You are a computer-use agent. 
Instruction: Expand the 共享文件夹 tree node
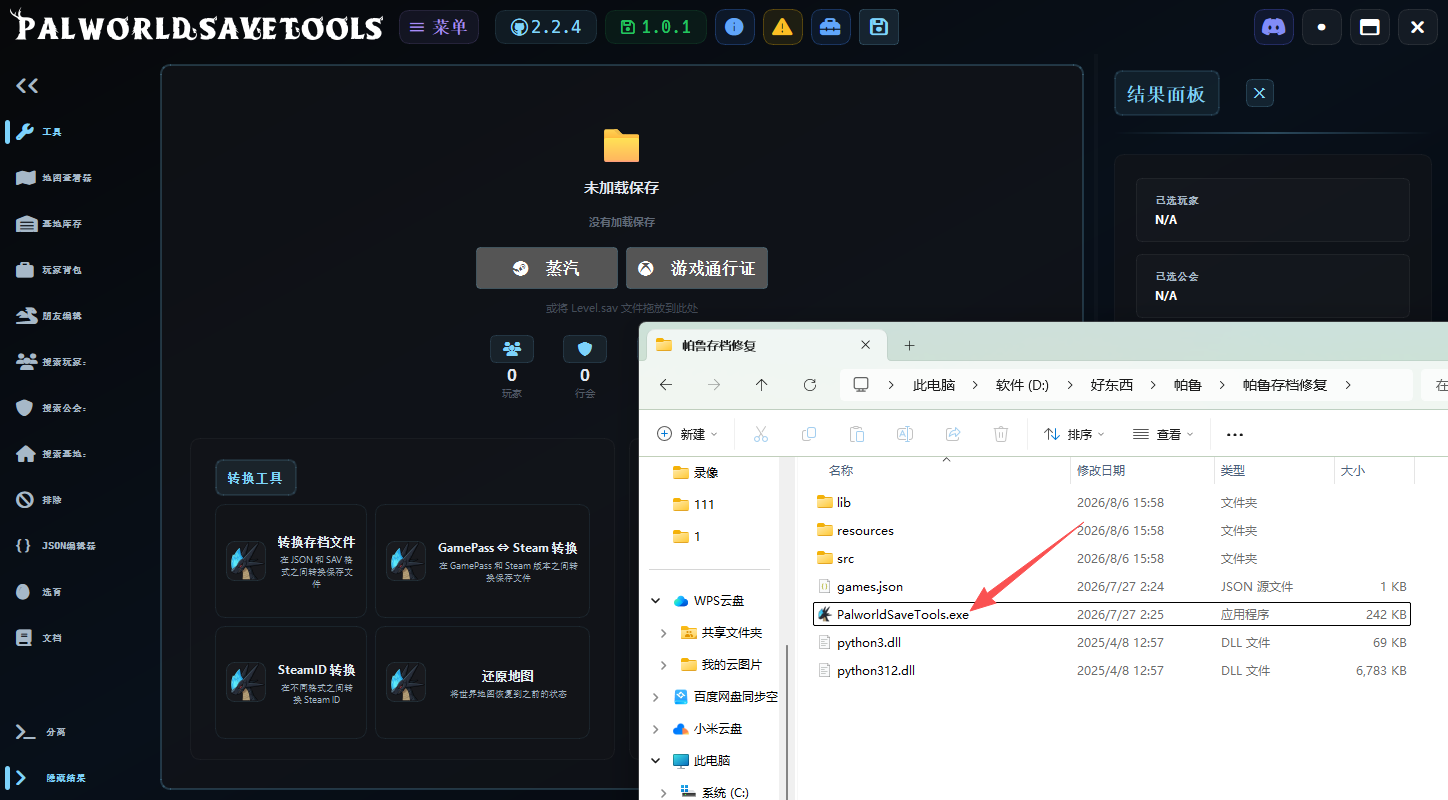point(664,633)
